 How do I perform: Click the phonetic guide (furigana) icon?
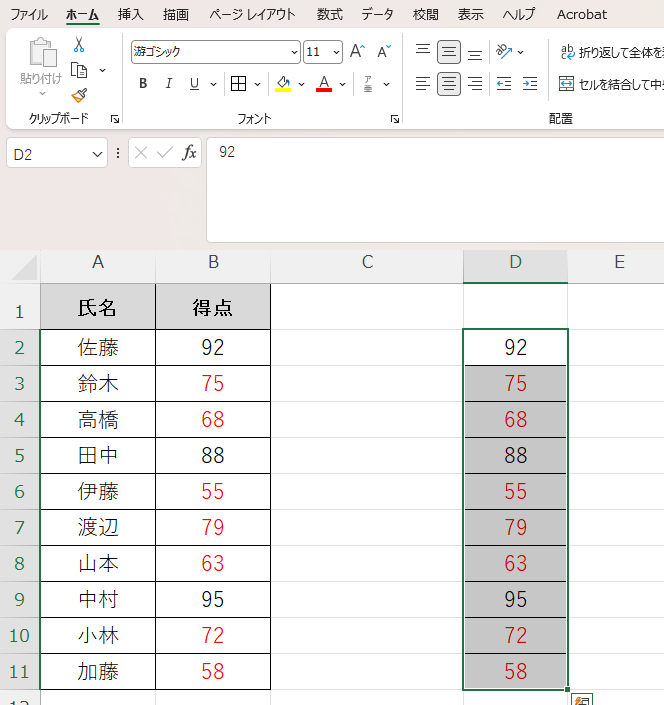tap(368, 84)
